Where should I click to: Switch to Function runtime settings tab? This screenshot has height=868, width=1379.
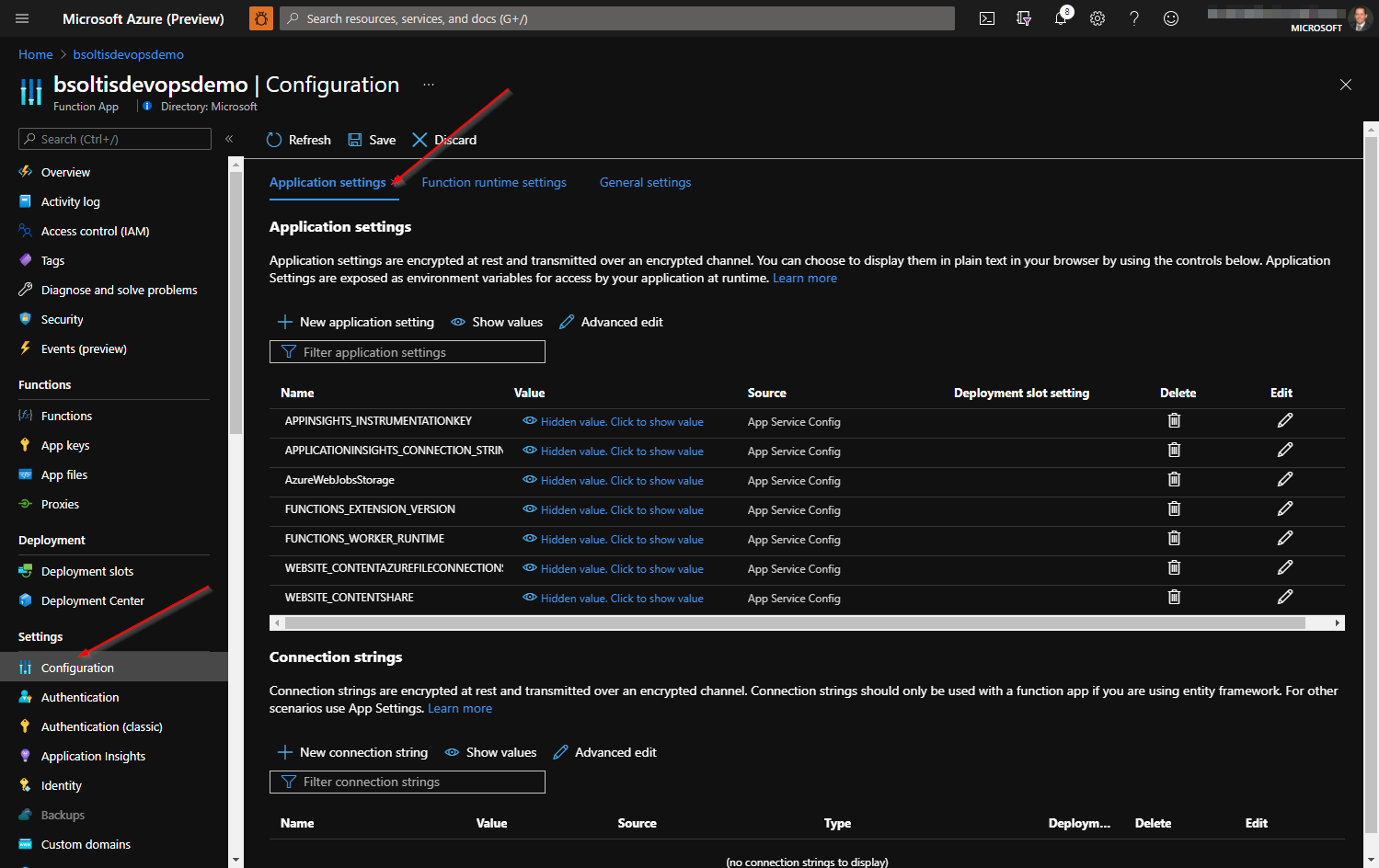point(494,182)
